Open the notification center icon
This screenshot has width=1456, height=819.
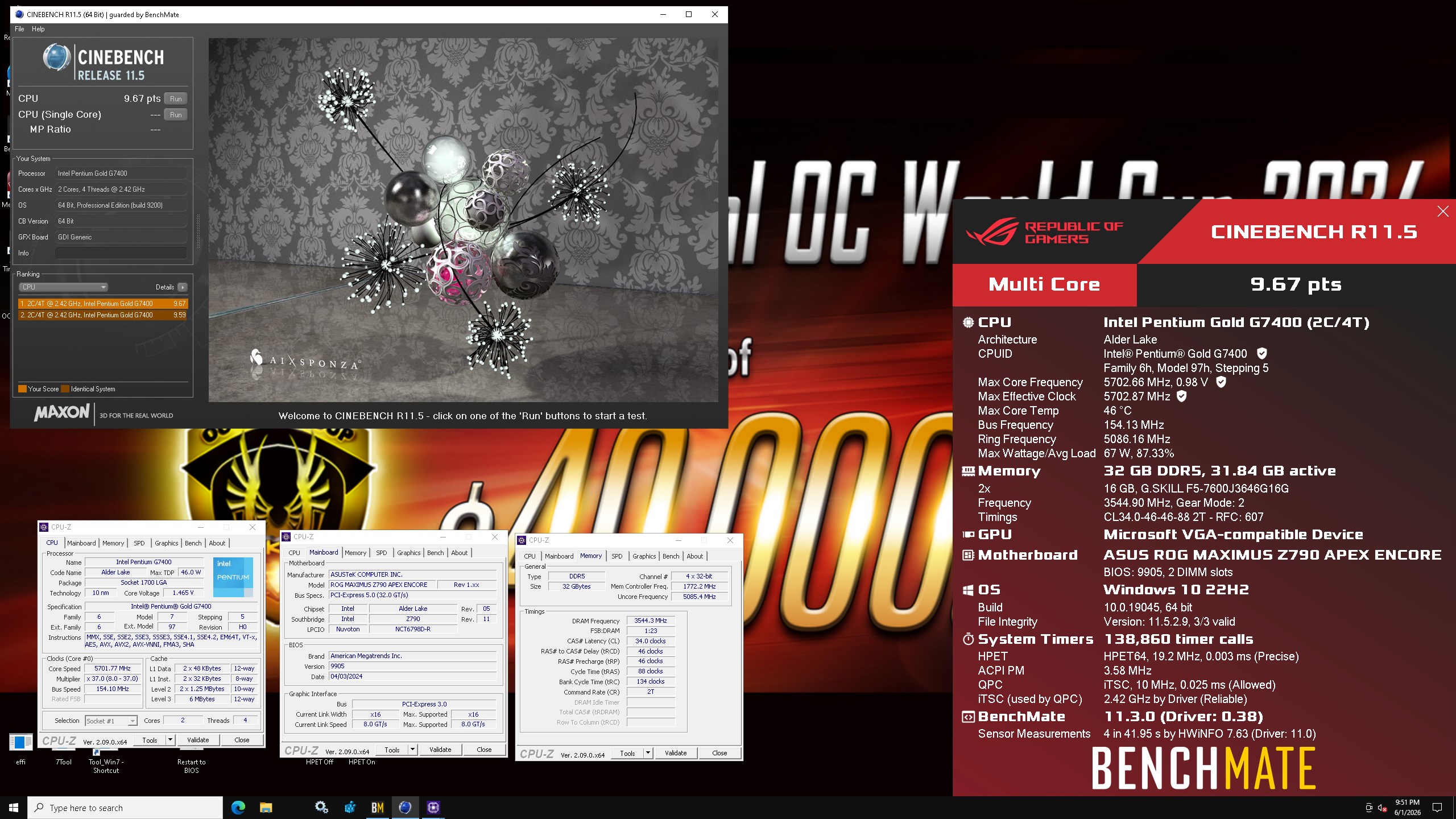point(1437,808)
